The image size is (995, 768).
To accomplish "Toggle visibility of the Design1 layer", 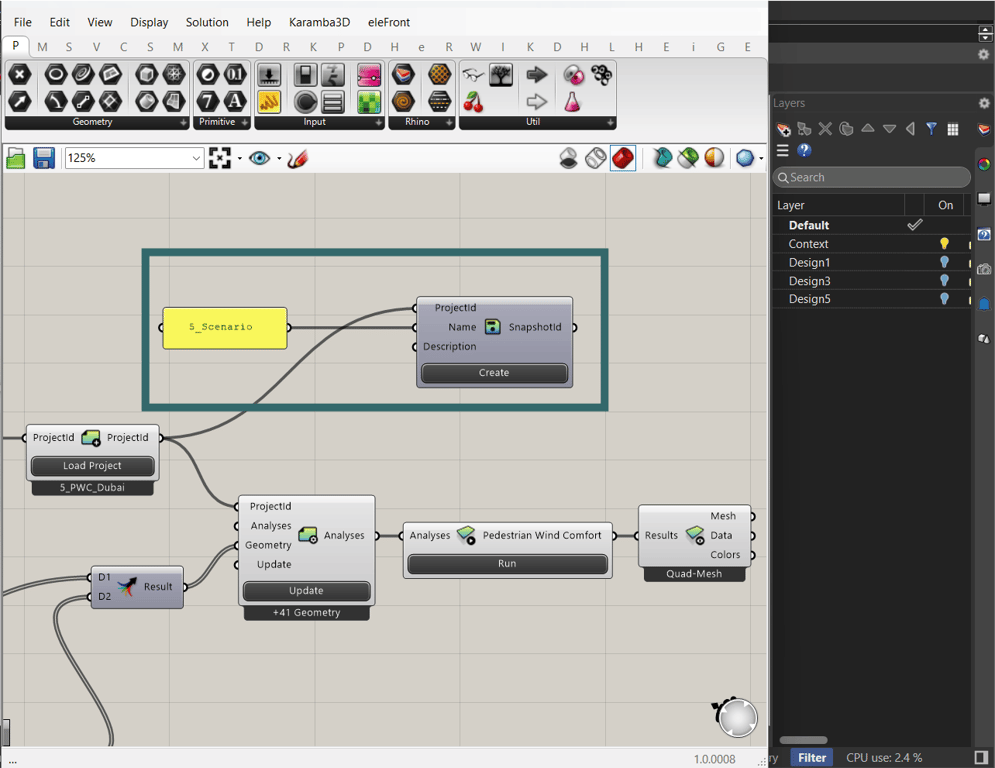I will pos(944,263).
